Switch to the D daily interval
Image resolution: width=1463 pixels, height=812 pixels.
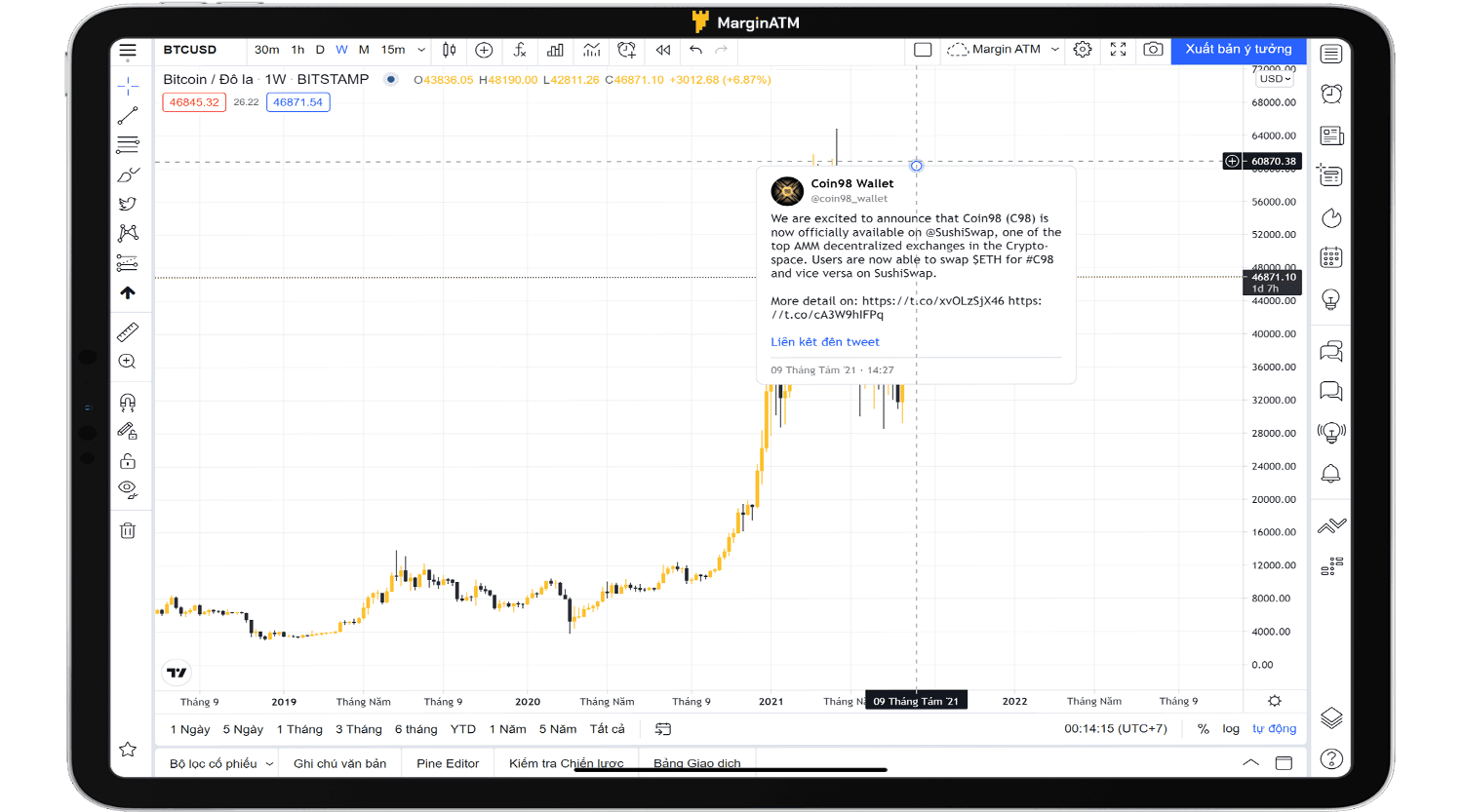(320, 50)
